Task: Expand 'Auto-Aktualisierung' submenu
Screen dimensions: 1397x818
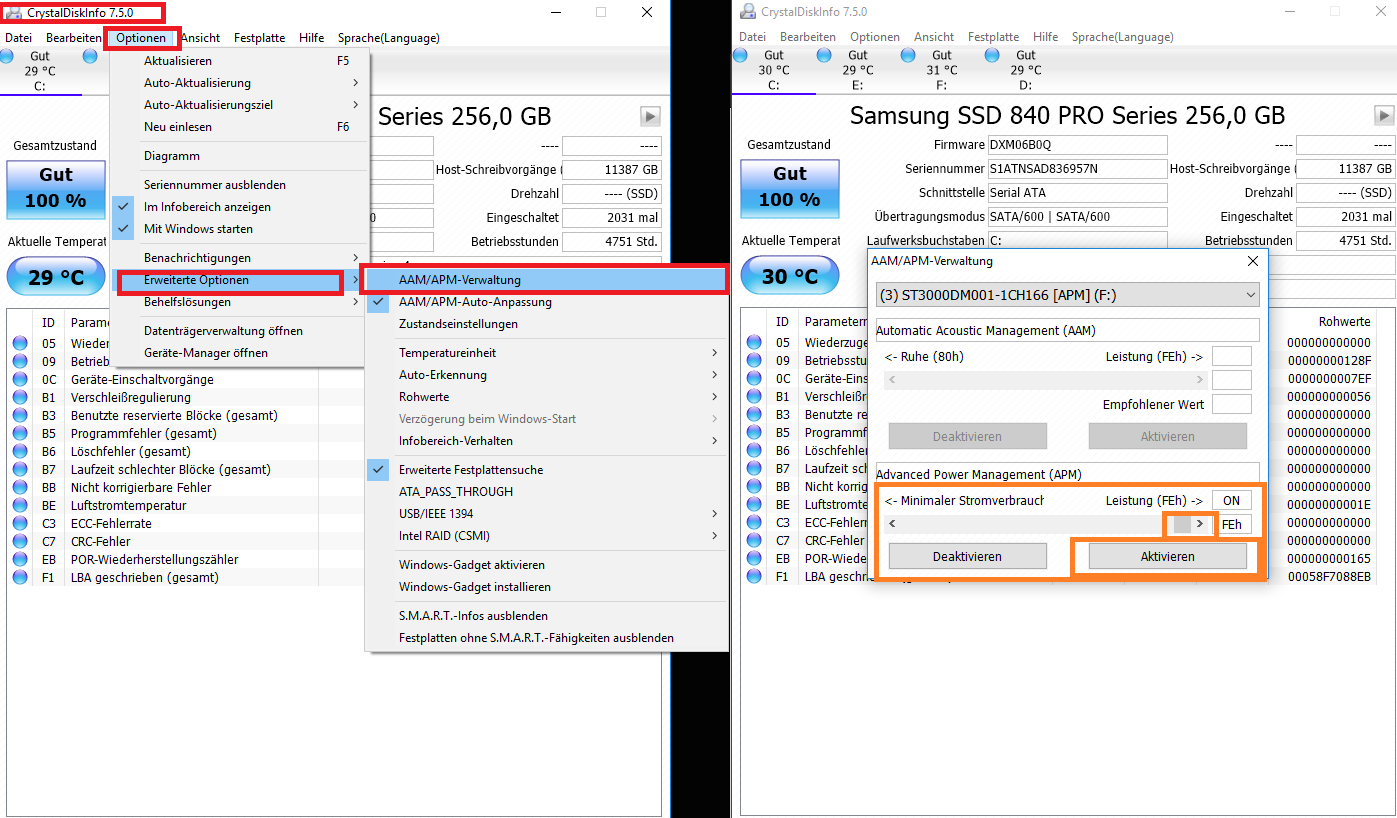Action: [240, 83]
